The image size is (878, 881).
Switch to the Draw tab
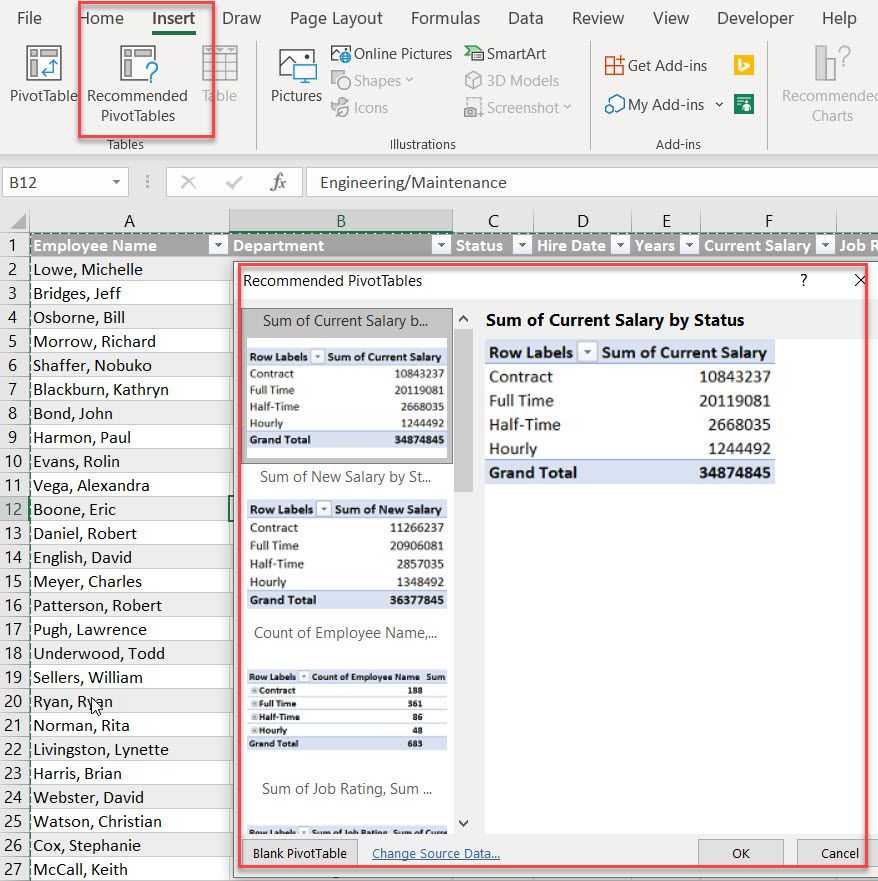[x=242, y=18]
